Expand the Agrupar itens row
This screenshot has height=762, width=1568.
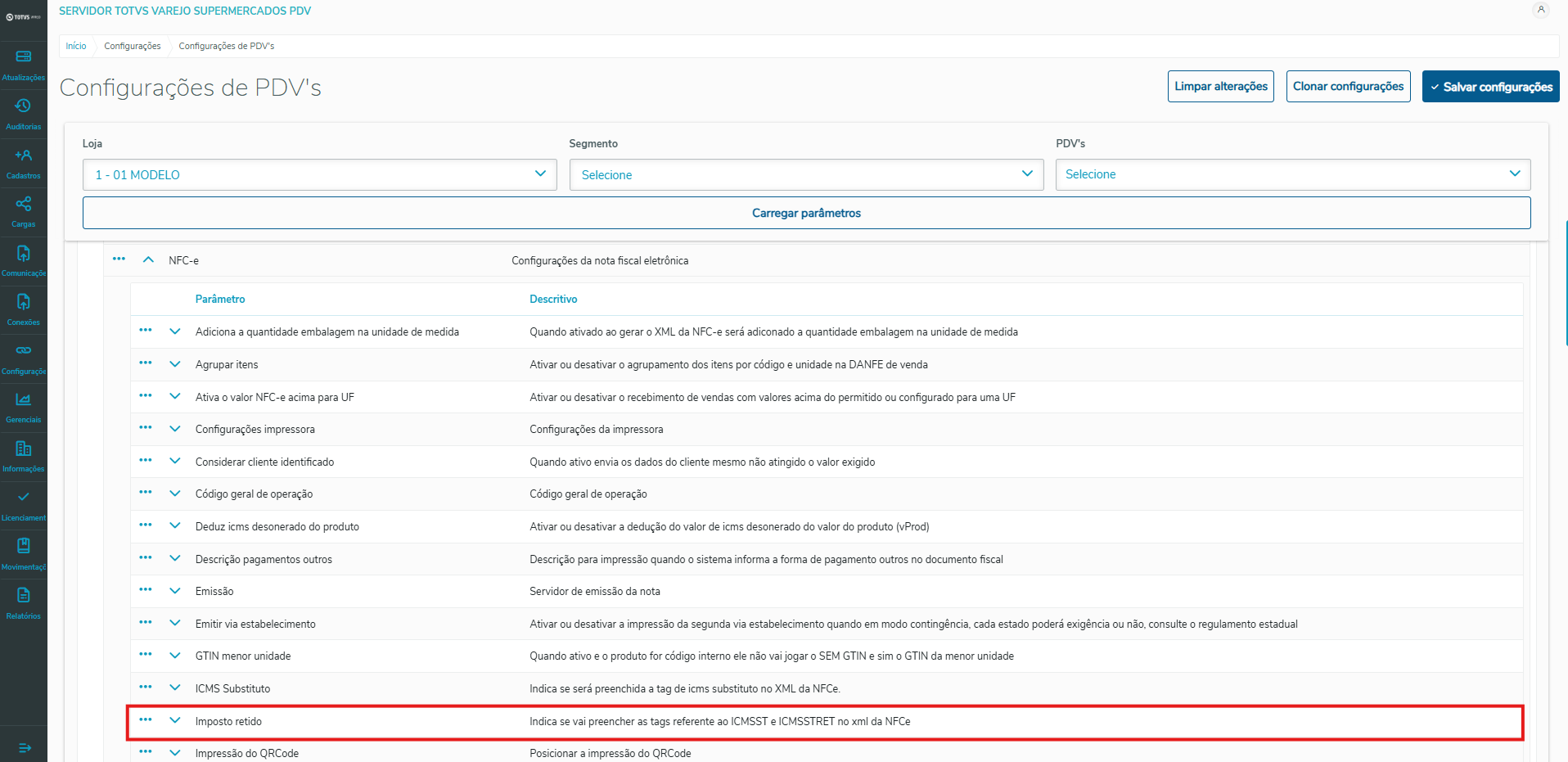click(x=175, y=364)
